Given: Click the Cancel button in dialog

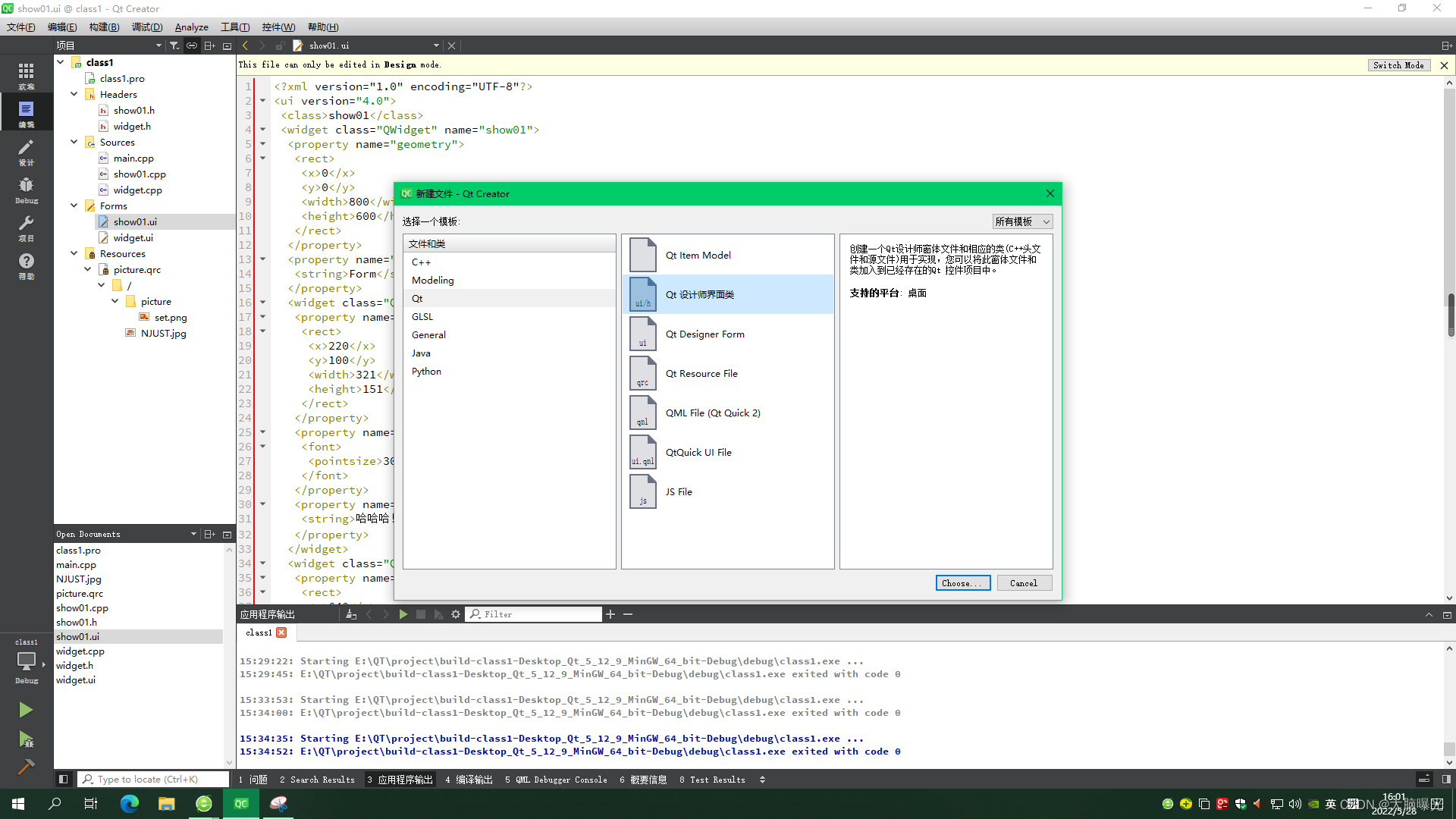Looking at the screenshot, I should coord(1023,582).
